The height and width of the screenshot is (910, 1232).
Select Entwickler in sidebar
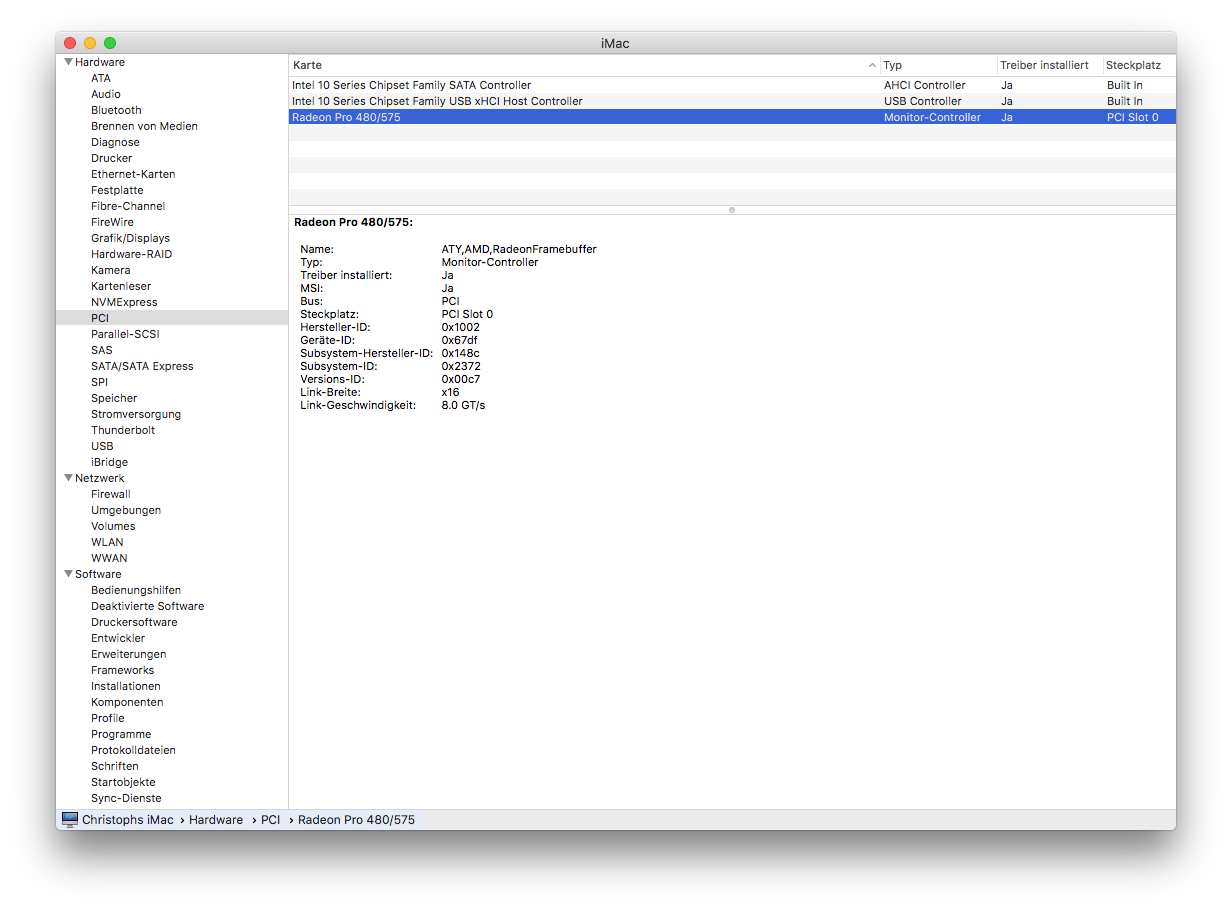click(118, 638)
